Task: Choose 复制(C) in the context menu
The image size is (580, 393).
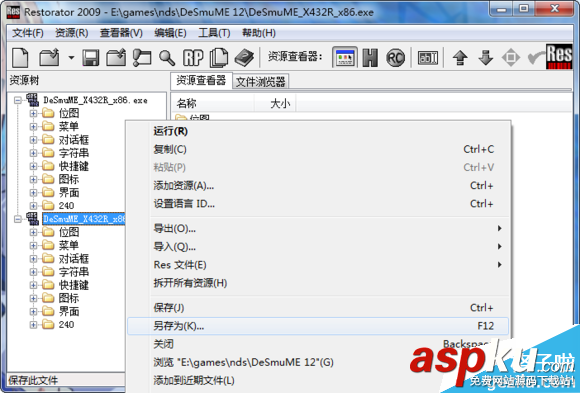Action: (x=318, y=149)
